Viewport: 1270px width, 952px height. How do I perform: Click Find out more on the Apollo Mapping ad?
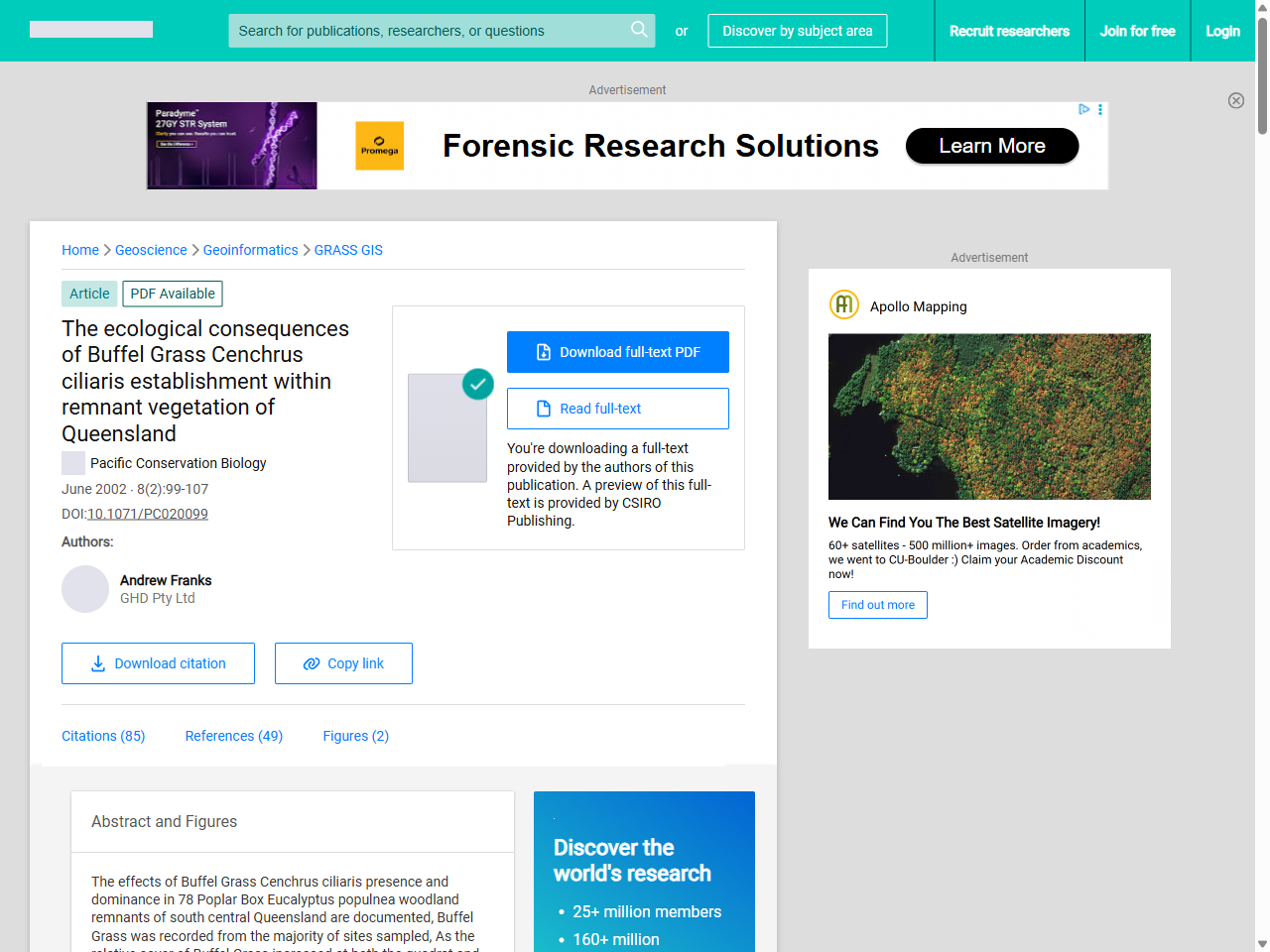pyautogui.click(x=877, y=605)
